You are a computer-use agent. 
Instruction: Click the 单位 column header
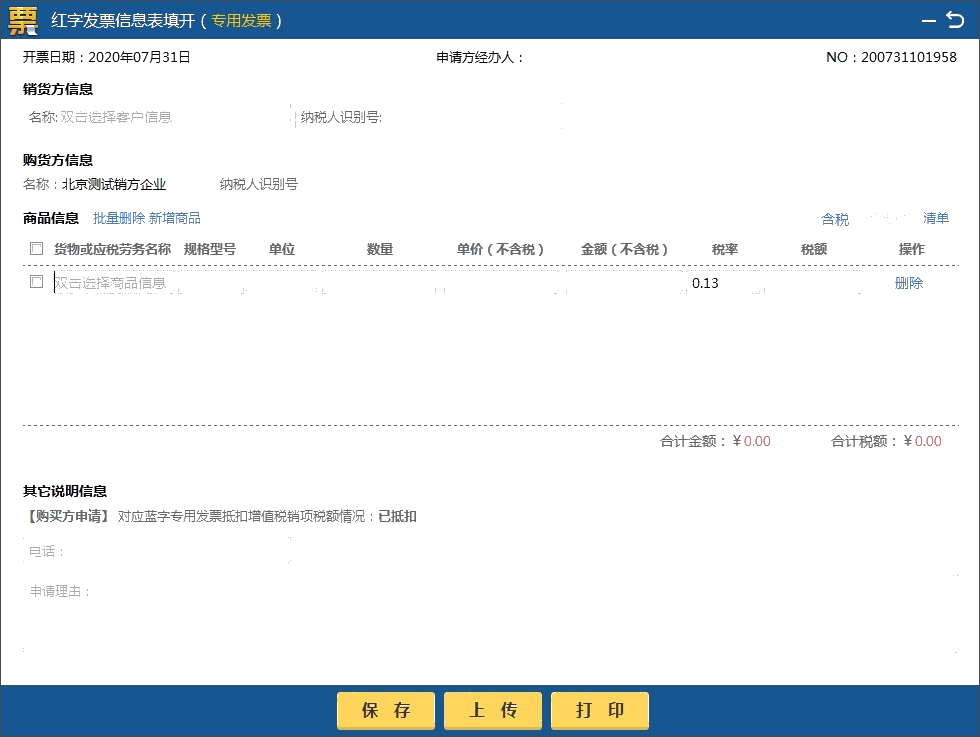click(282, 249)
